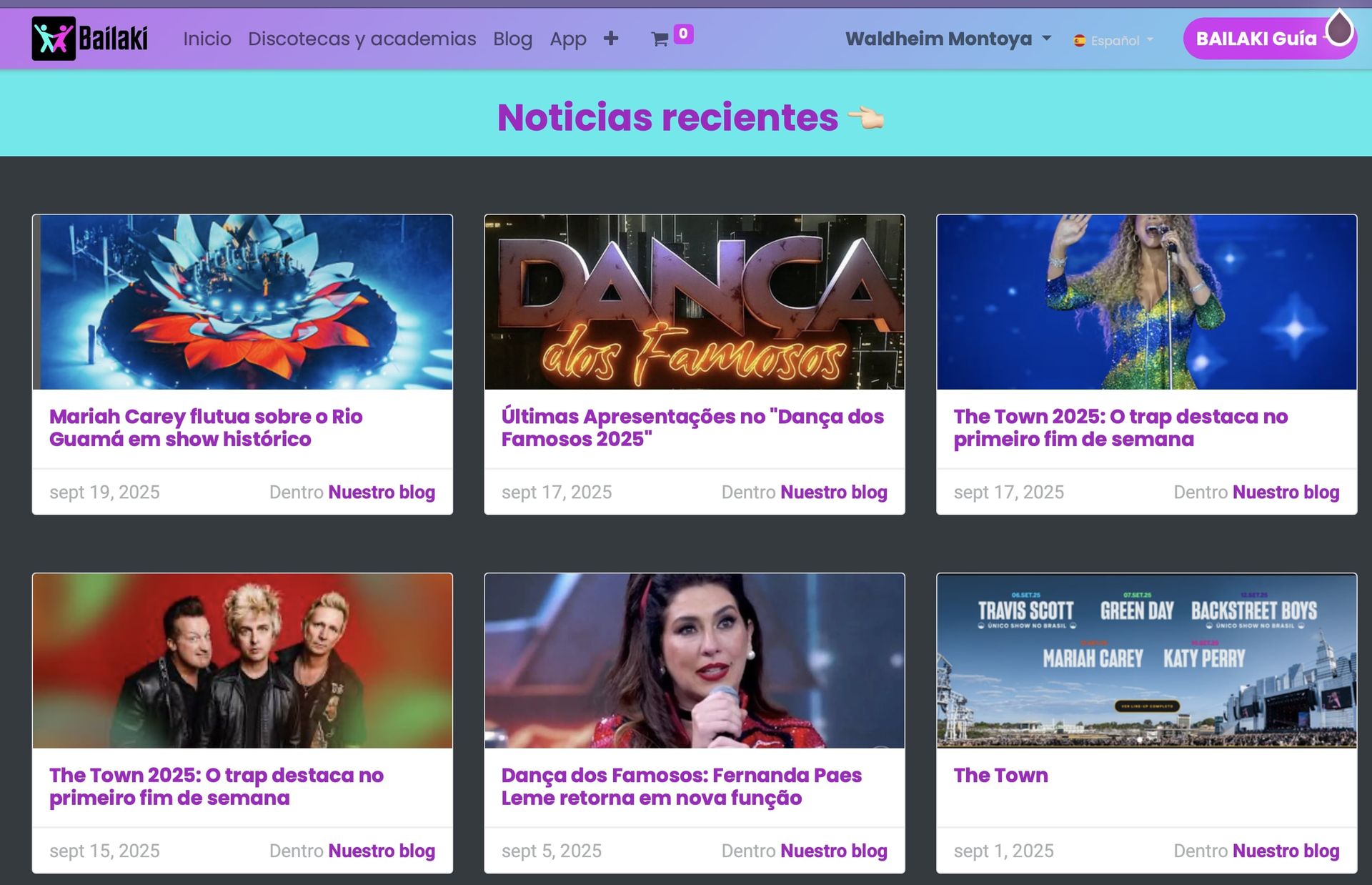Click the Spanish flag icon

1079,41
